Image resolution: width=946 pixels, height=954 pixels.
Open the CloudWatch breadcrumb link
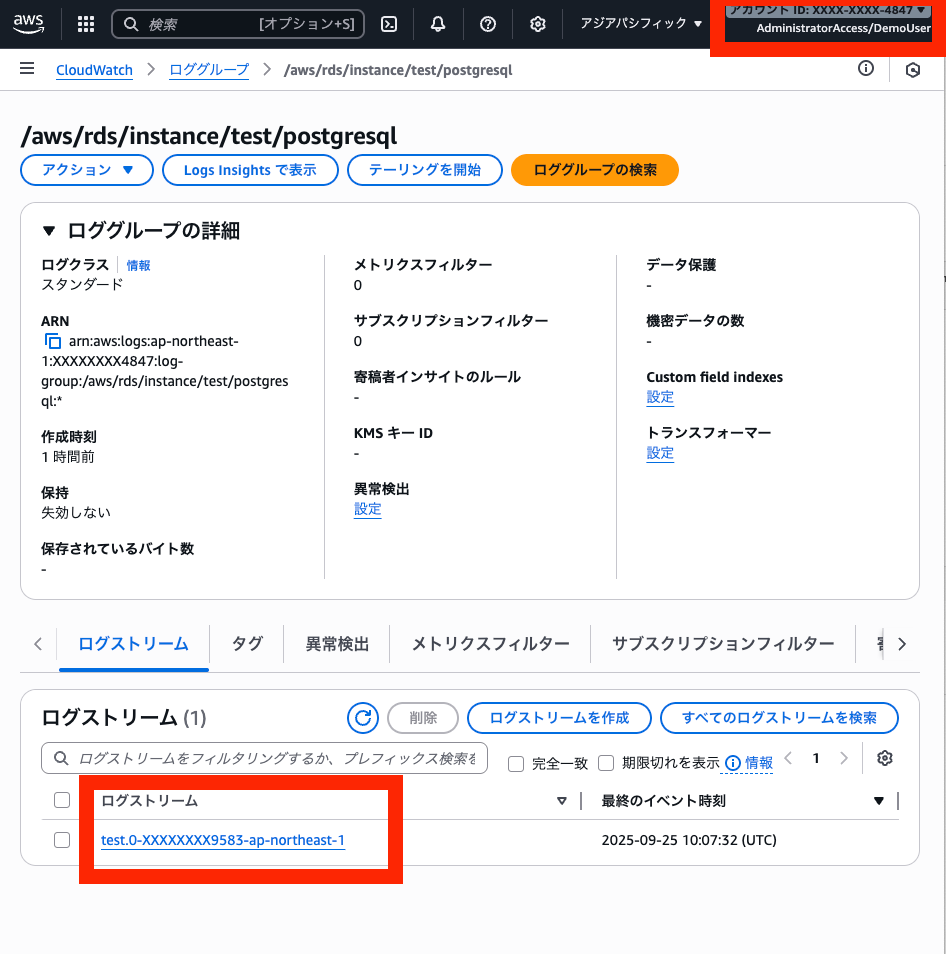[94, 70]
